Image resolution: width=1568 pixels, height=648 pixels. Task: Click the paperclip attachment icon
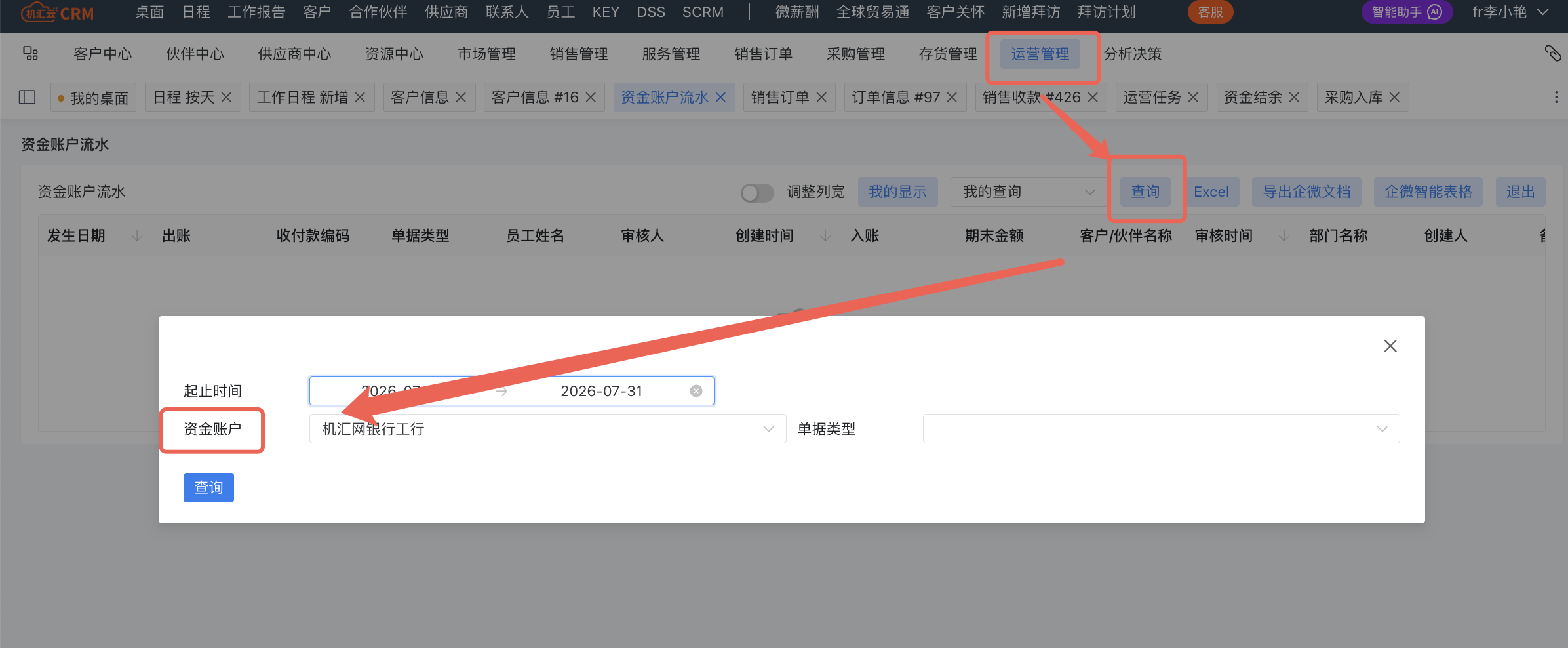1552,53
